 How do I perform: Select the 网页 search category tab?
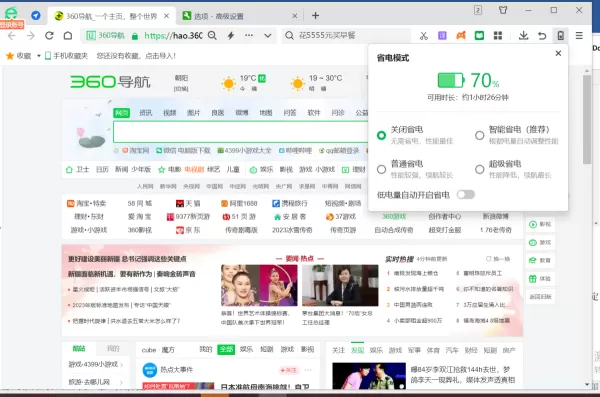click(122, 113)
